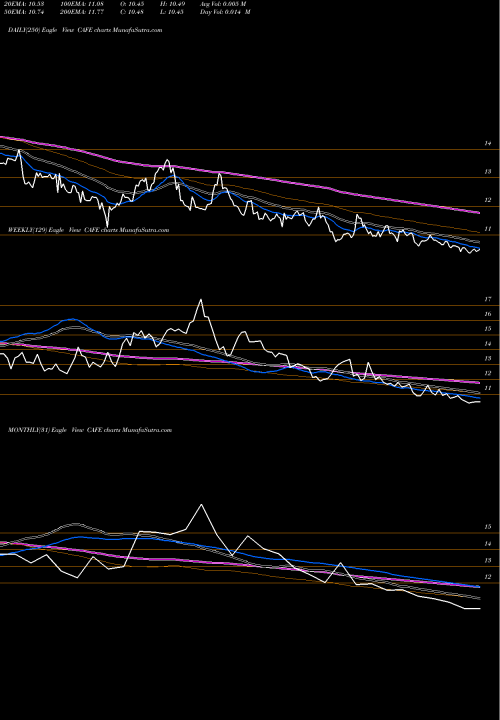Click the Avg Vol: 0.005 M text

tap(223, 4)
